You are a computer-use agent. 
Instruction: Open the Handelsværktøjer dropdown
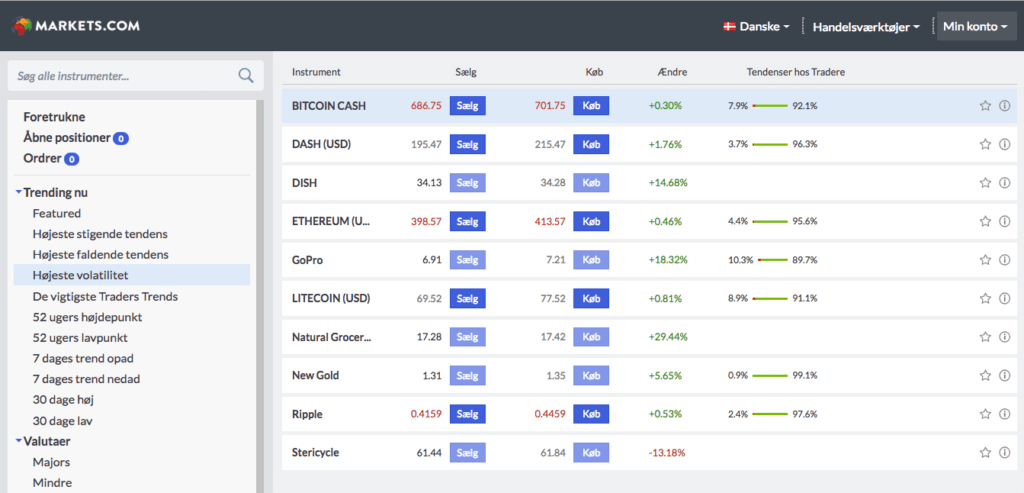point(866,27)
